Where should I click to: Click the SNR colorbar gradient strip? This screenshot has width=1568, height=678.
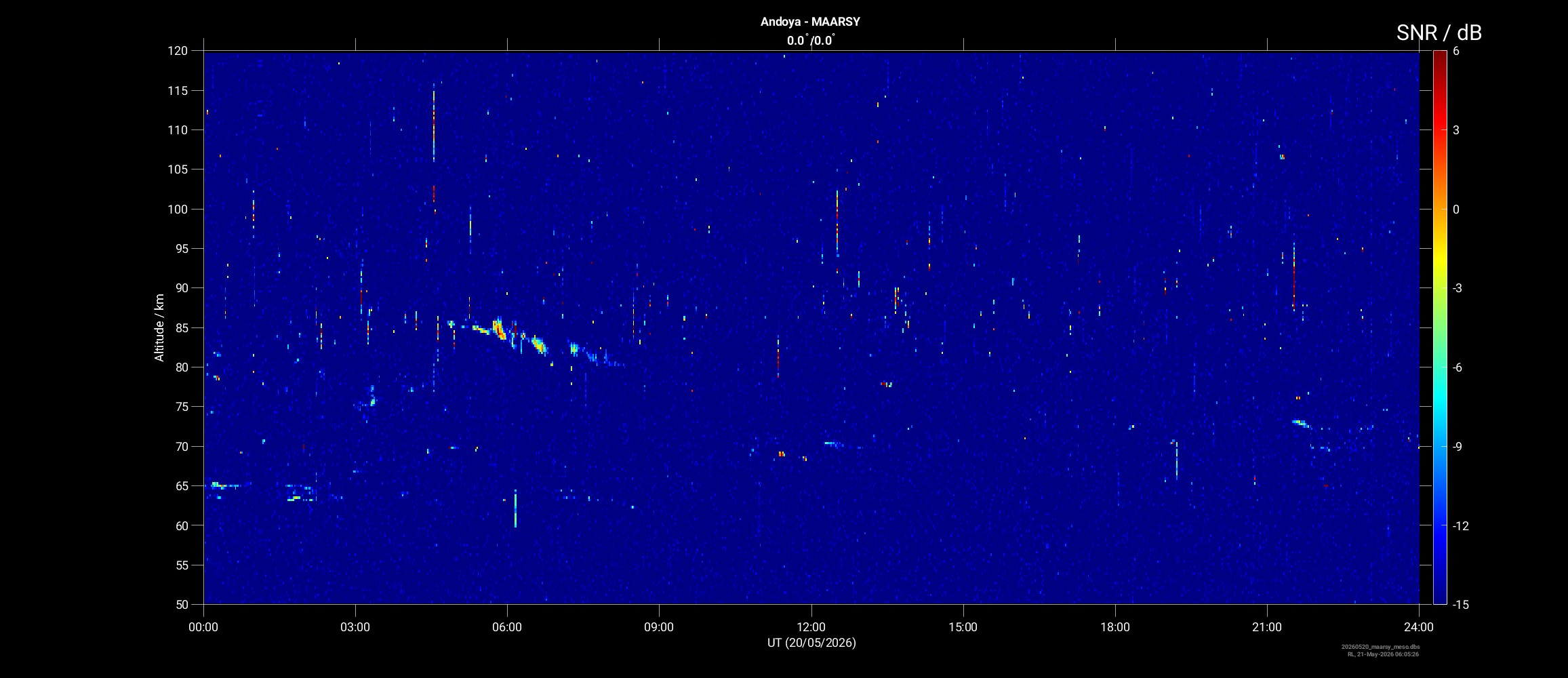coord(1439,327)
